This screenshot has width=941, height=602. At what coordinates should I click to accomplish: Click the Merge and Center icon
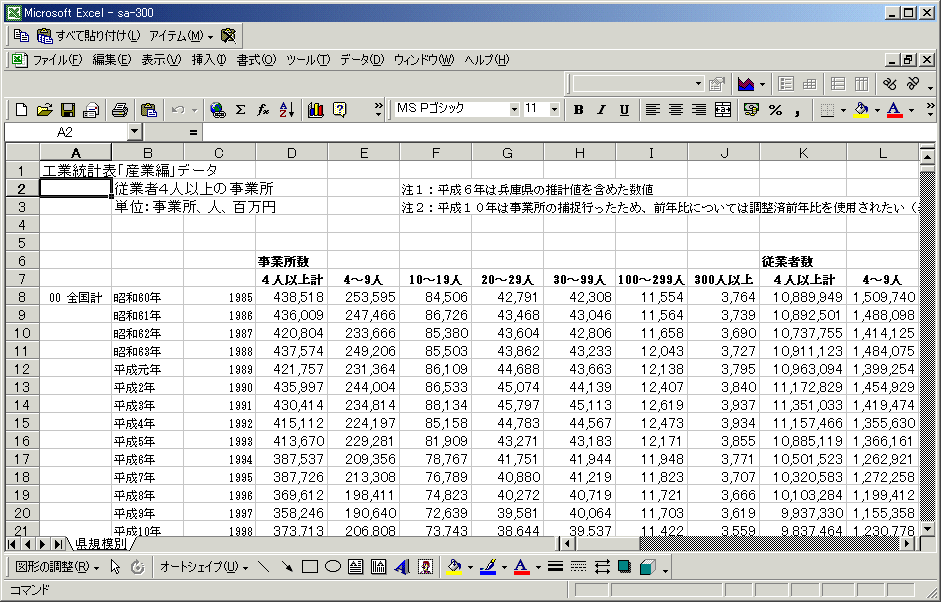(723, 110)
